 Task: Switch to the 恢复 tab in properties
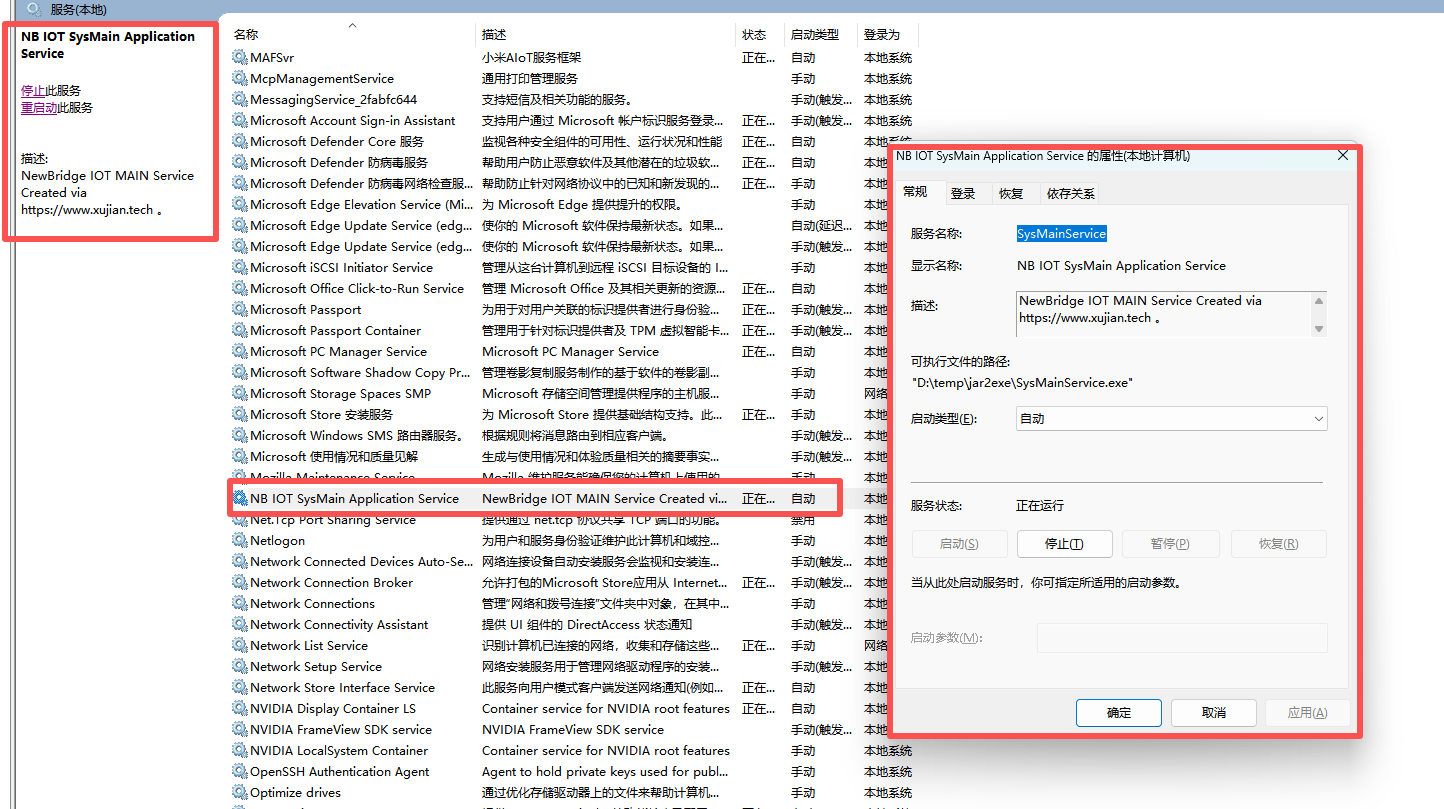tap(1011, 194)
